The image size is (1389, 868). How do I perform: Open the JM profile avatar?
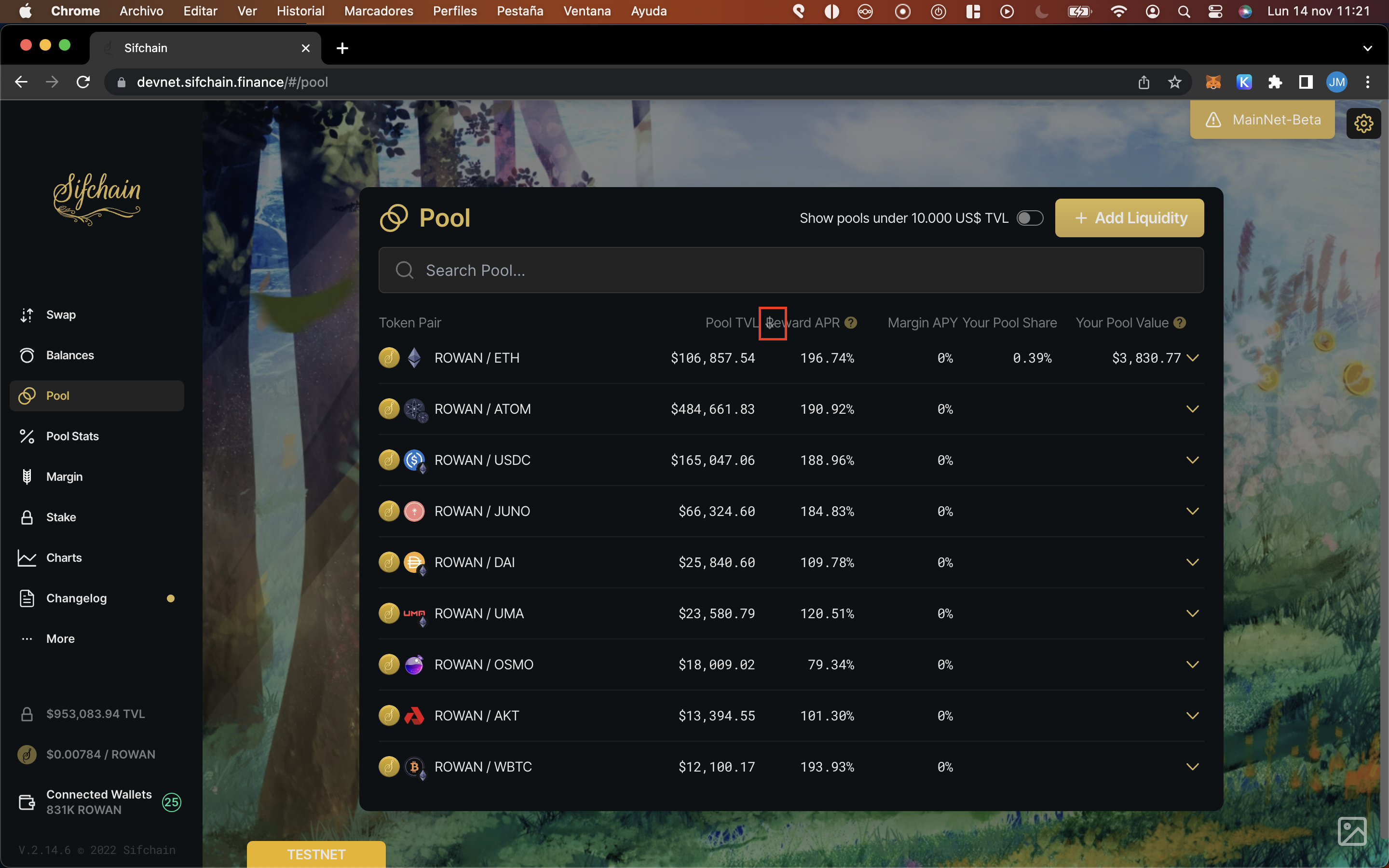[x=1337, y=82]
